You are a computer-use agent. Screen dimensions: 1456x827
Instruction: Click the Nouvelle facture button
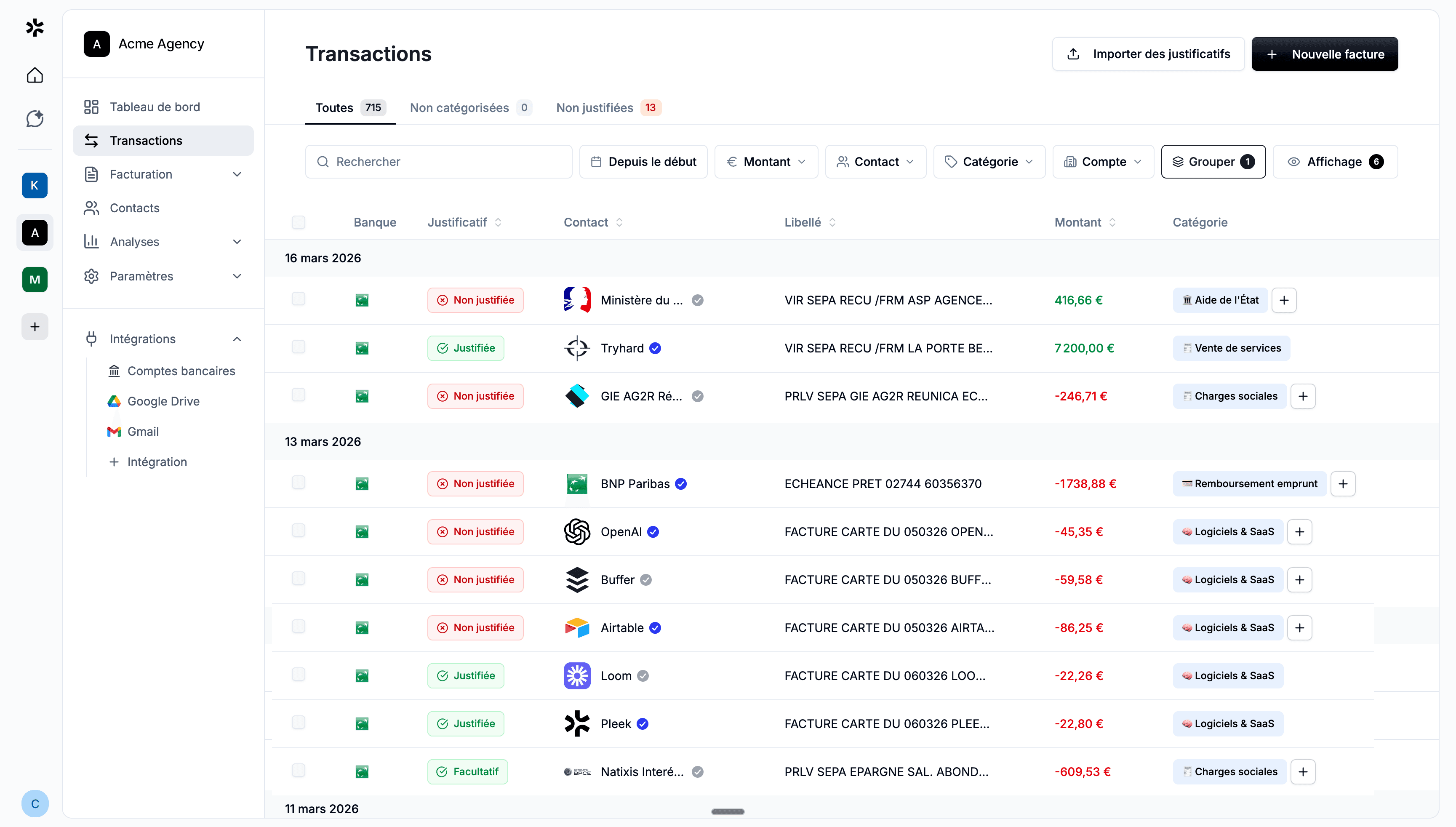pyautogui.click(x=1324, y=53)
